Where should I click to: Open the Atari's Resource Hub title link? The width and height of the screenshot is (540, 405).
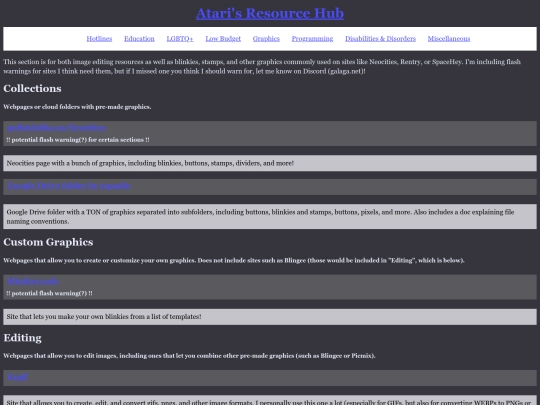click(x=270, y=13)
